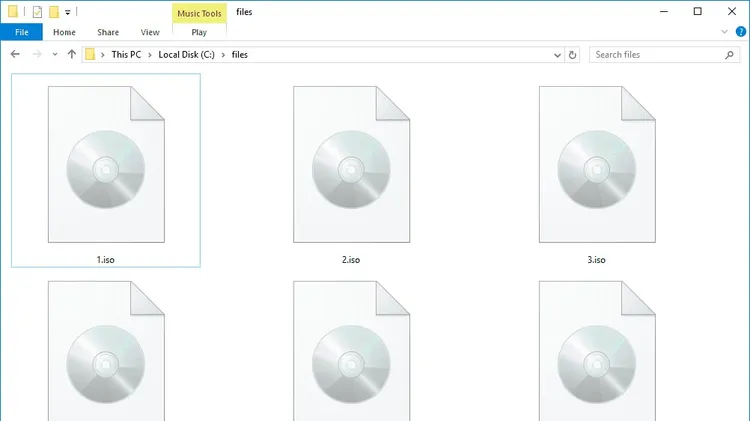The width and height of the screenshot is (750, 421).
Task: Go up one folder level arrow
Action: coord(72,55)
